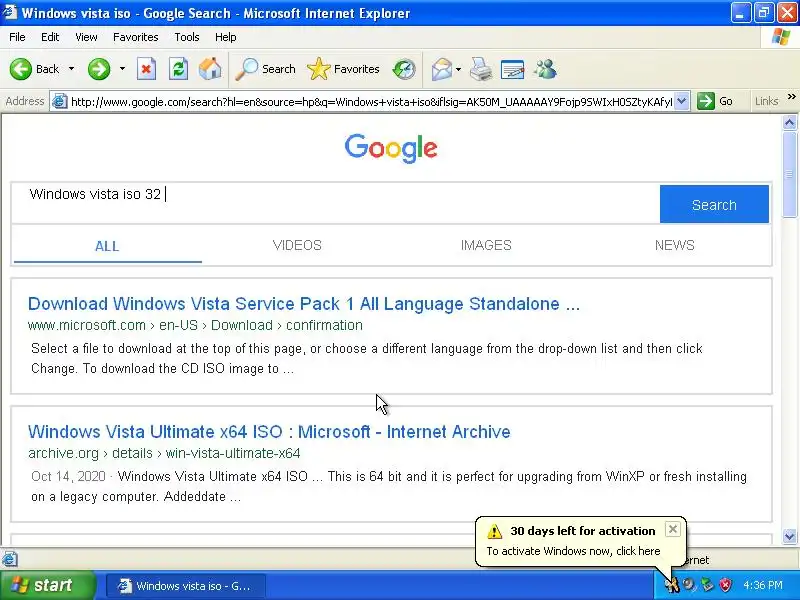
Task: Go to the Home page icon
Action: click(x=210, y=69)
